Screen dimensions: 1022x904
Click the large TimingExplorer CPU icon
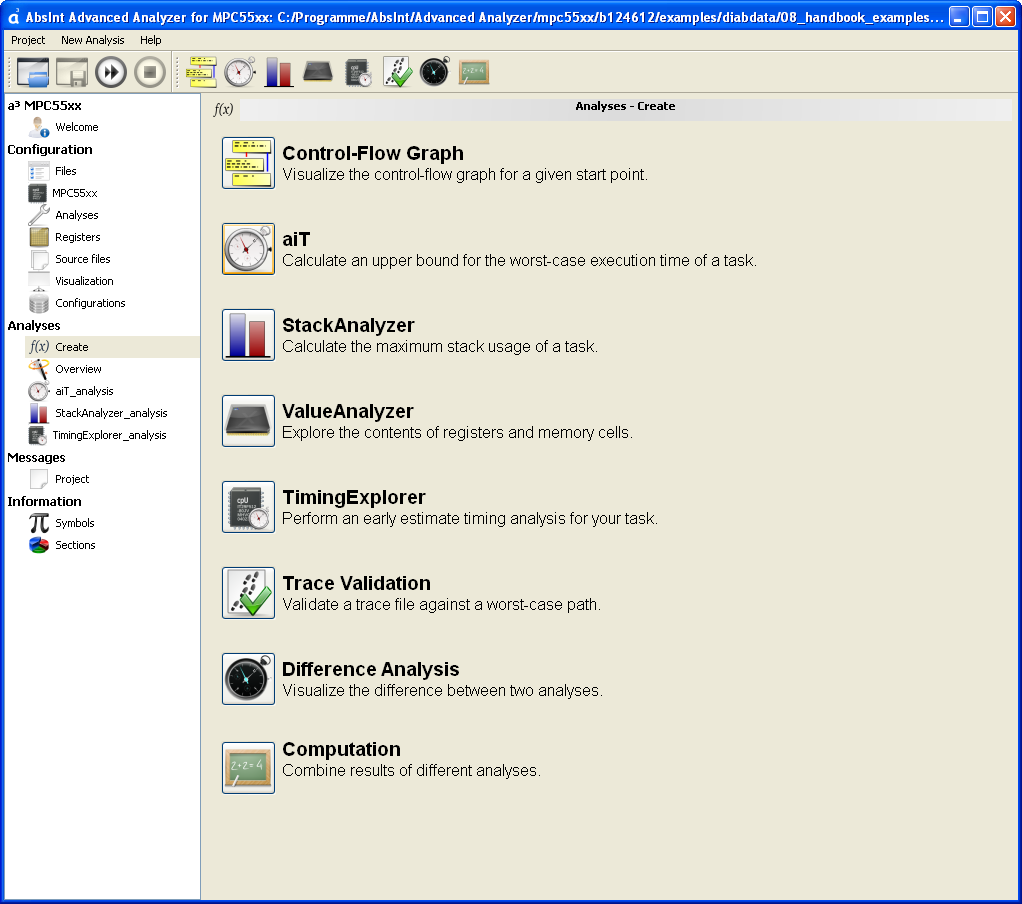click(x=248, y=507)
